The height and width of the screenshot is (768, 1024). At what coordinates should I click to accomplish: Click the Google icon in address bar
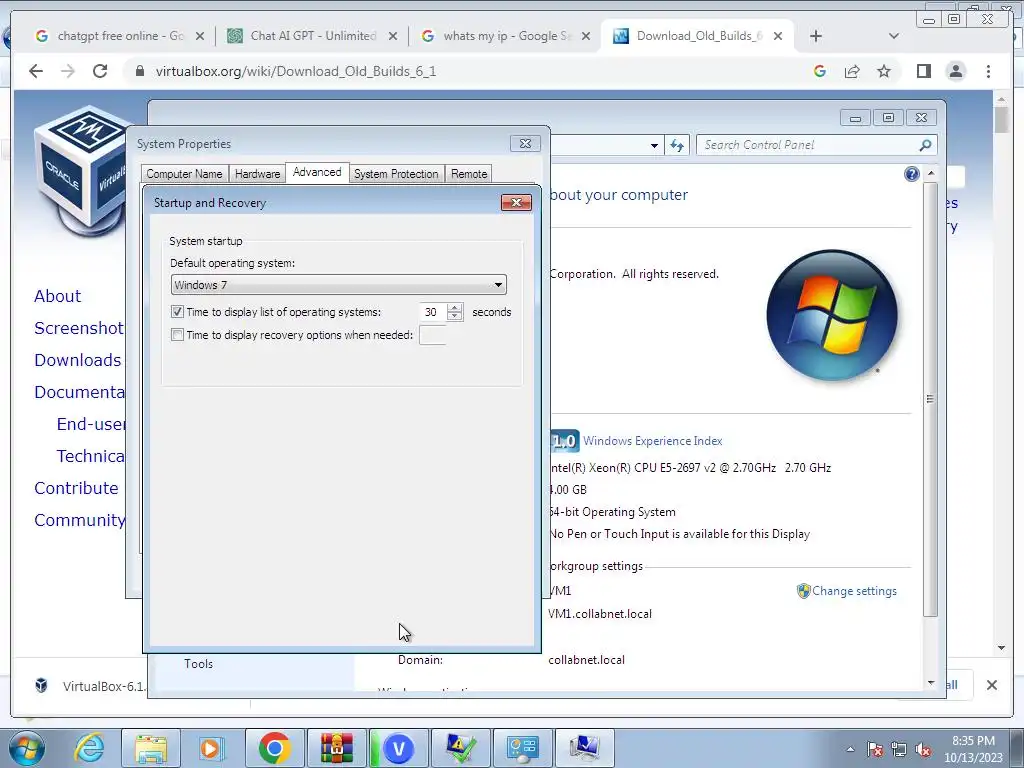pos(820,71)
